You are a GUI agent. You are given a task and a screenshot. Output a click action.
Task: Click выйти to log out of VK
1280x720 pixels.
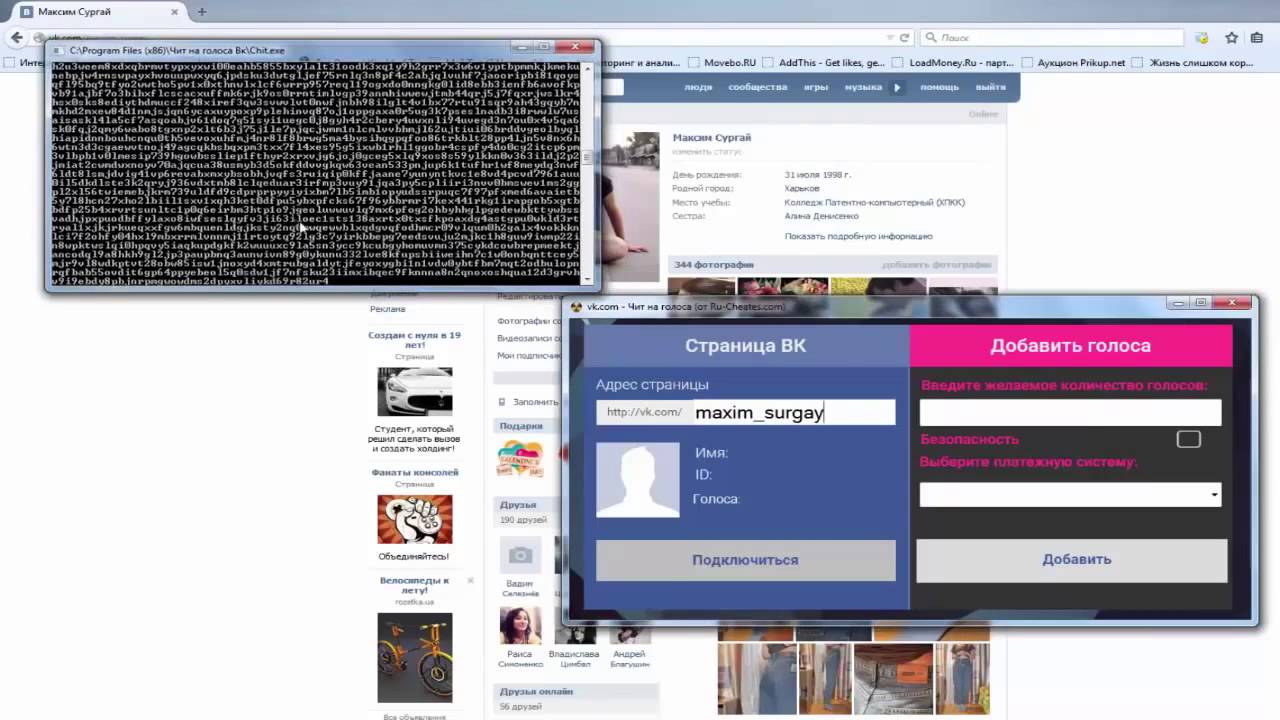pos(990,87)
